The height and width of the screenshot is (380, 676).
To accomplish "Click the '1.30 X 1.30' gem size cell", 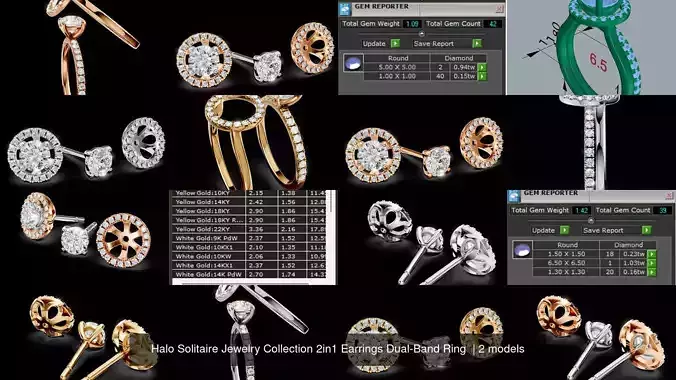I will pos(566,272).
